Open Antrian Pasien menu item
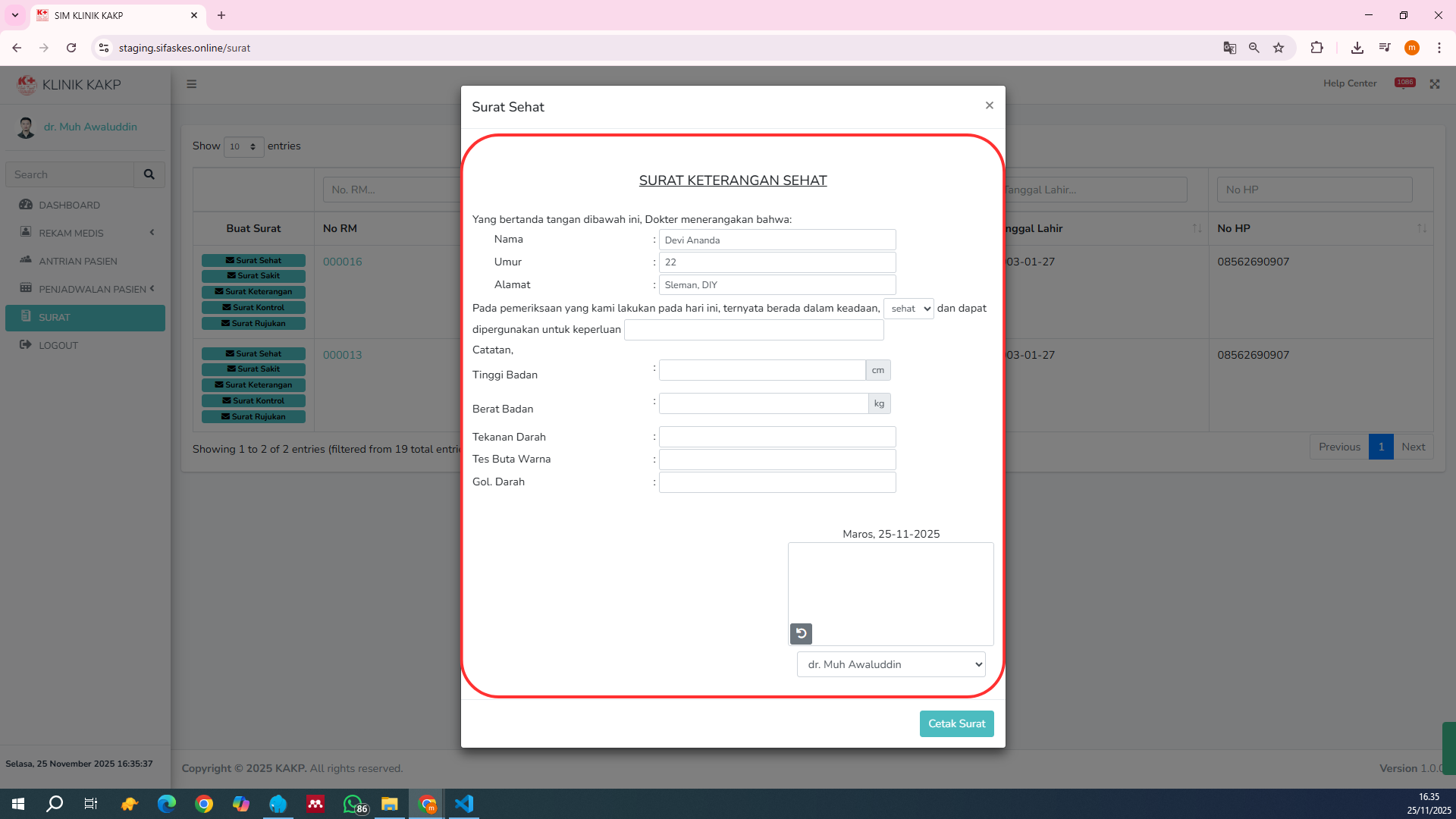 coord(77,261)
